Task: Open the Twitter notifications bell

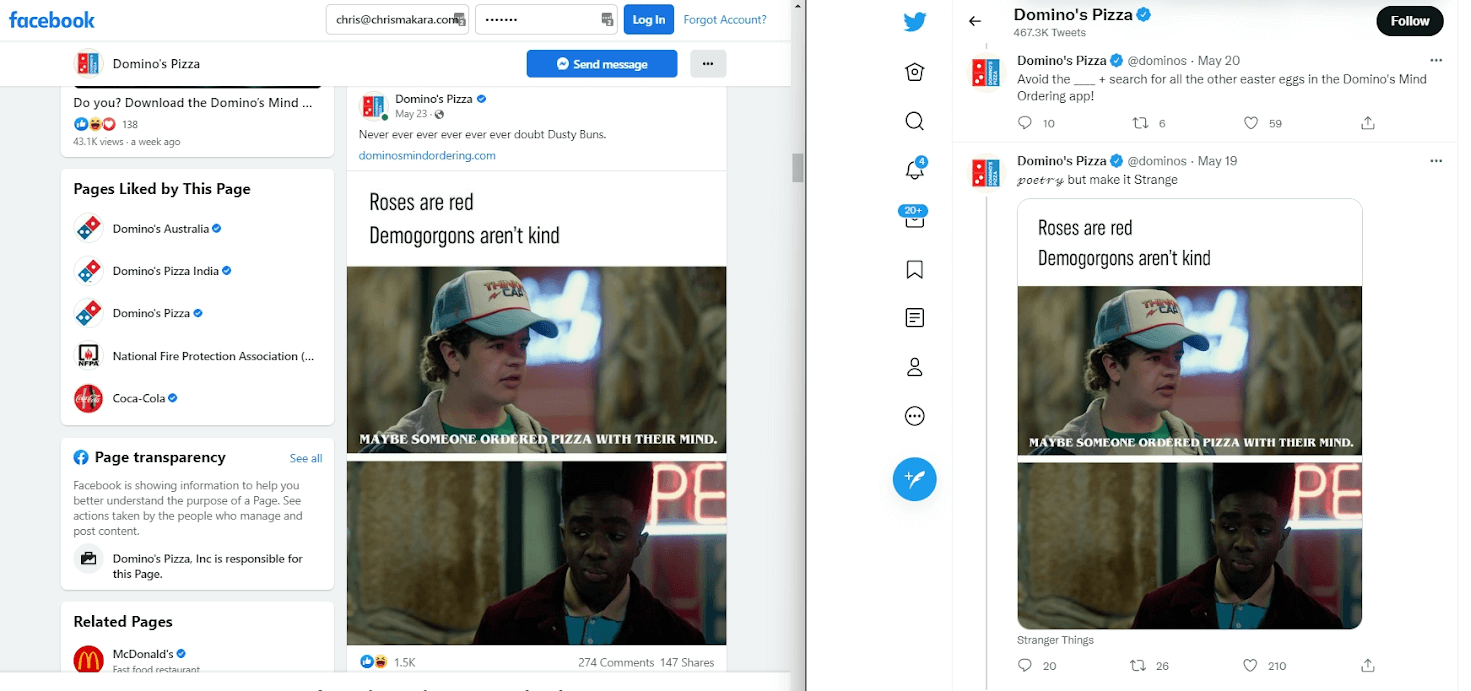Action: 914,171
